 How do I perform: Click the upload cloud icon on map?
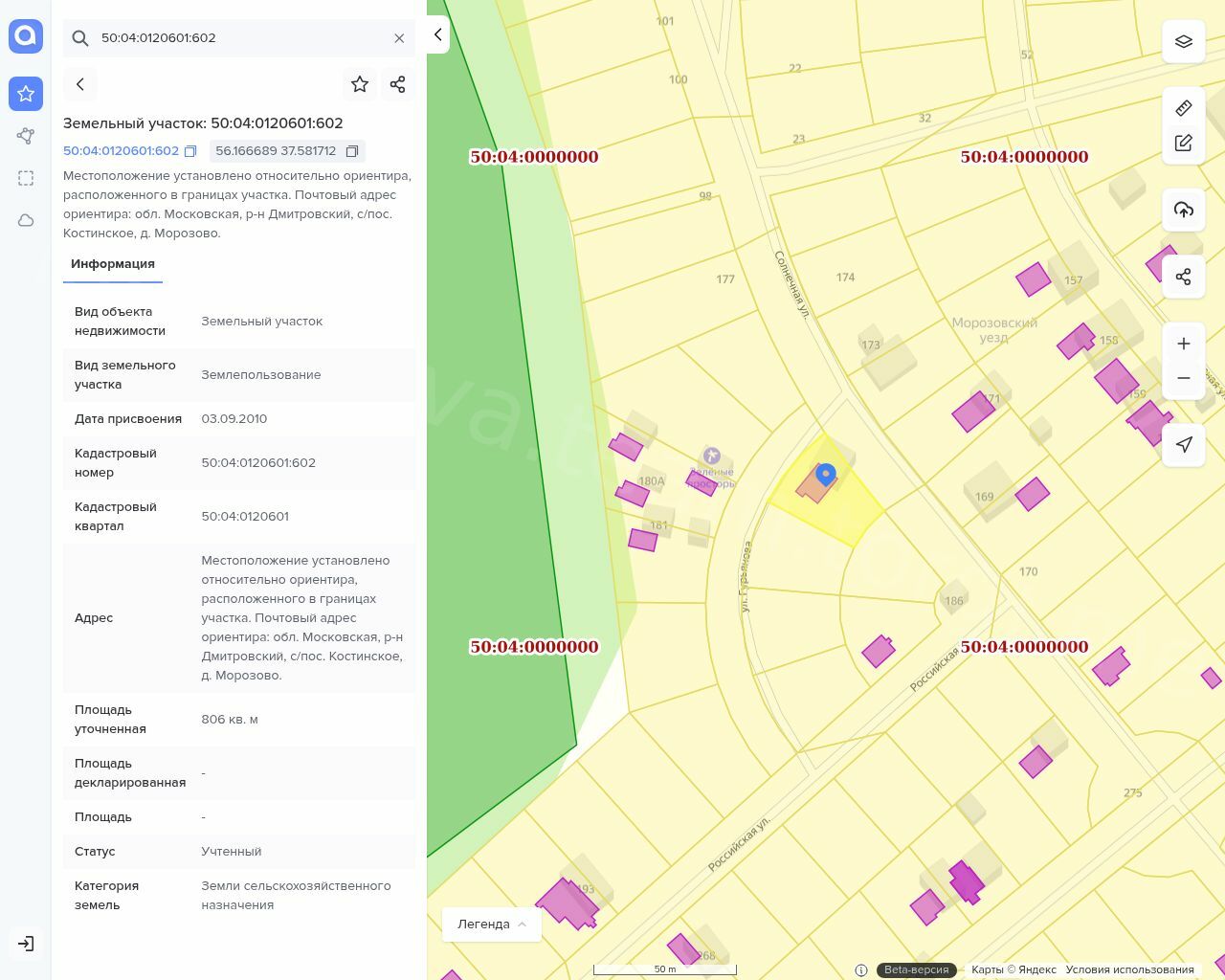tap(1184, 210)
